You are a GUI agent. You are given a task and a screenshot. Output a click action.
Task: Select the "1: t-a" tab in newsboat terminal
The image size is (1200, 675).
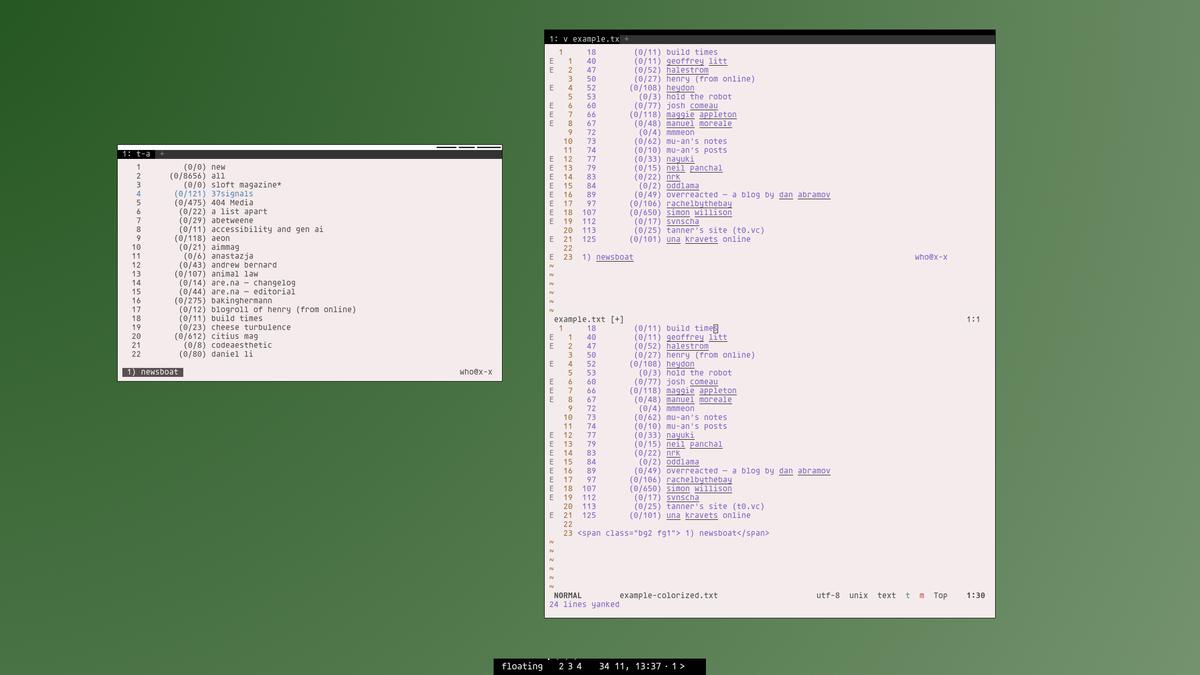(x=136, y=154)
